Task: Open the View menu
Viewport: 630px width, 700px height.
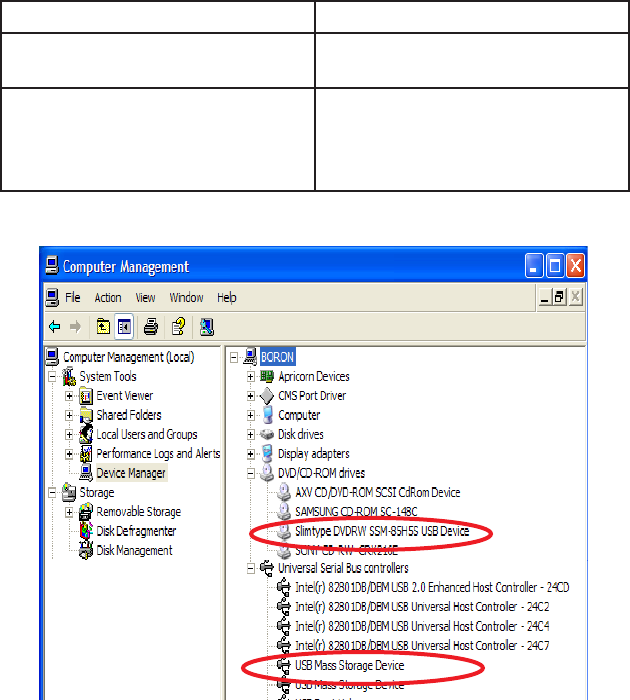Action: 146,297
